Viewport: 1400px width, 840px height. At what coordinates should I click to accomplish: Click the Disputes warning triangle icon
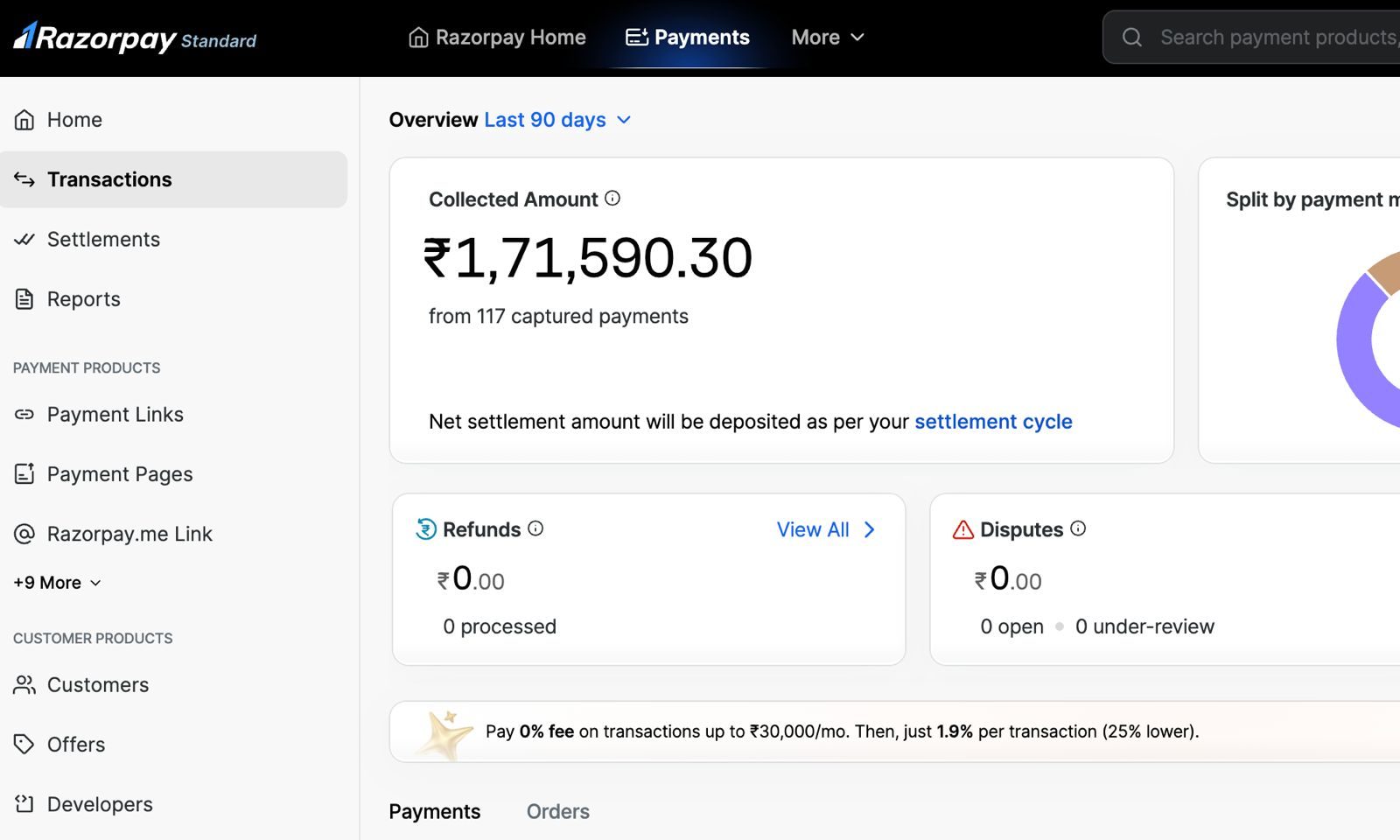963,529
